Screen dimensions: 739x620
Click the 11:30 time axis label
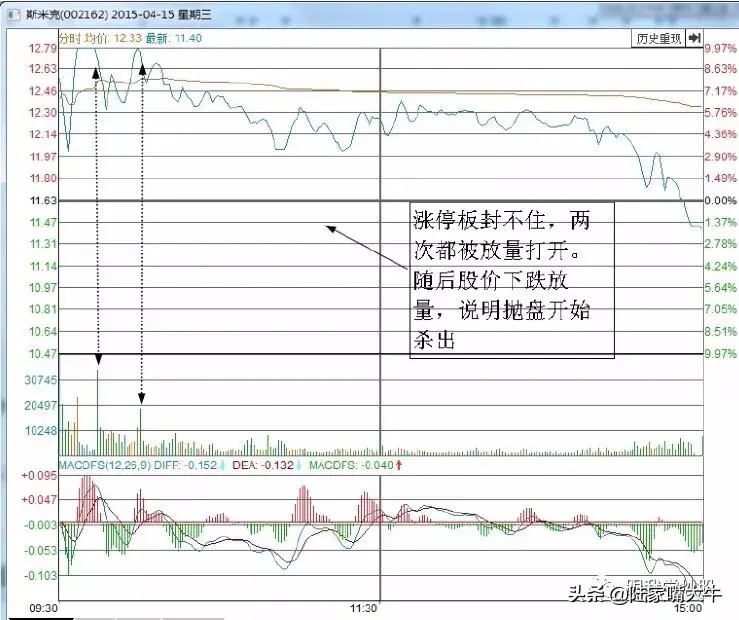click(363, 608)
